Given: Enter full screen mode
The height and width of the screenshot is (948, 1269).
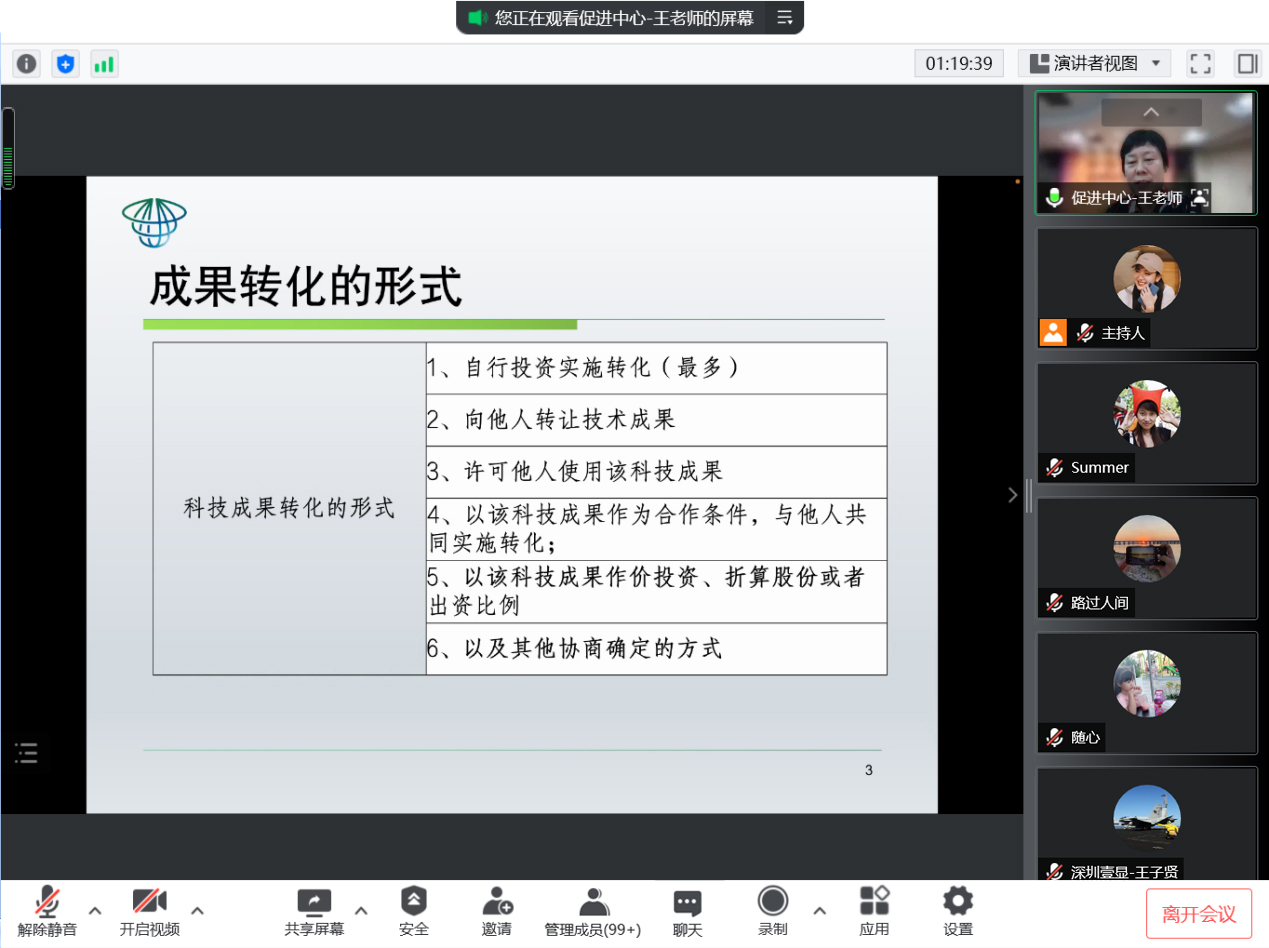Looking at the screenshot, I should pos(1200,64).
